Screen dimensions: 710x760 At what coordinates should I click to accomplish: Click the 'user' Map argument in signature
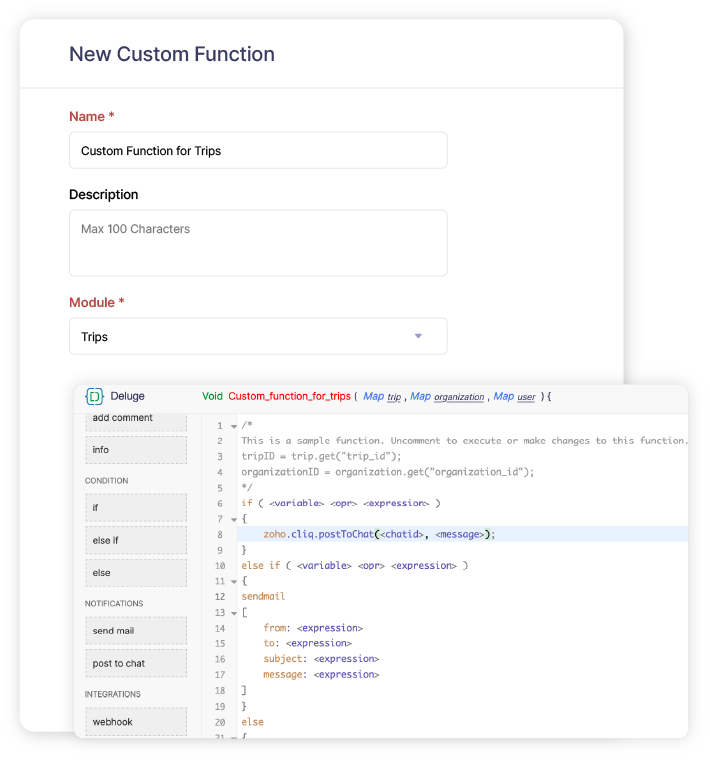(x=526, y=397)
